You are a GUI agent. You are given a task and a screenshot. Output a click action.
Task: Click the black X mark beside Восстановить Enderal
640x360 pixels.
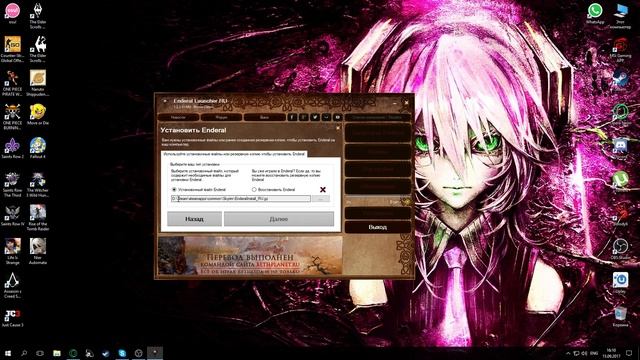tap(323, 189)
